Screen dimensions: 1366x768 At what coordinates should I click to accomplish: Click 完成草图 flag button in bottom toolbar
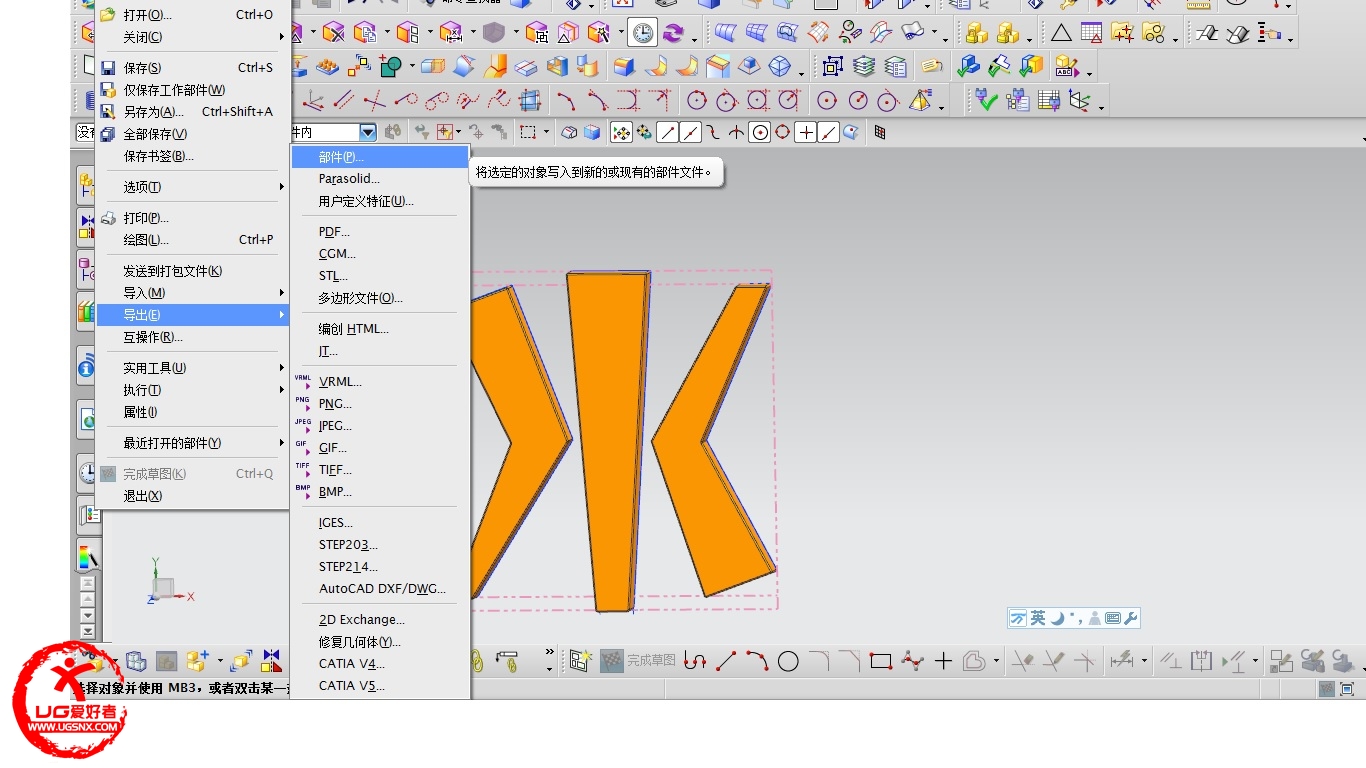[638, 660]
